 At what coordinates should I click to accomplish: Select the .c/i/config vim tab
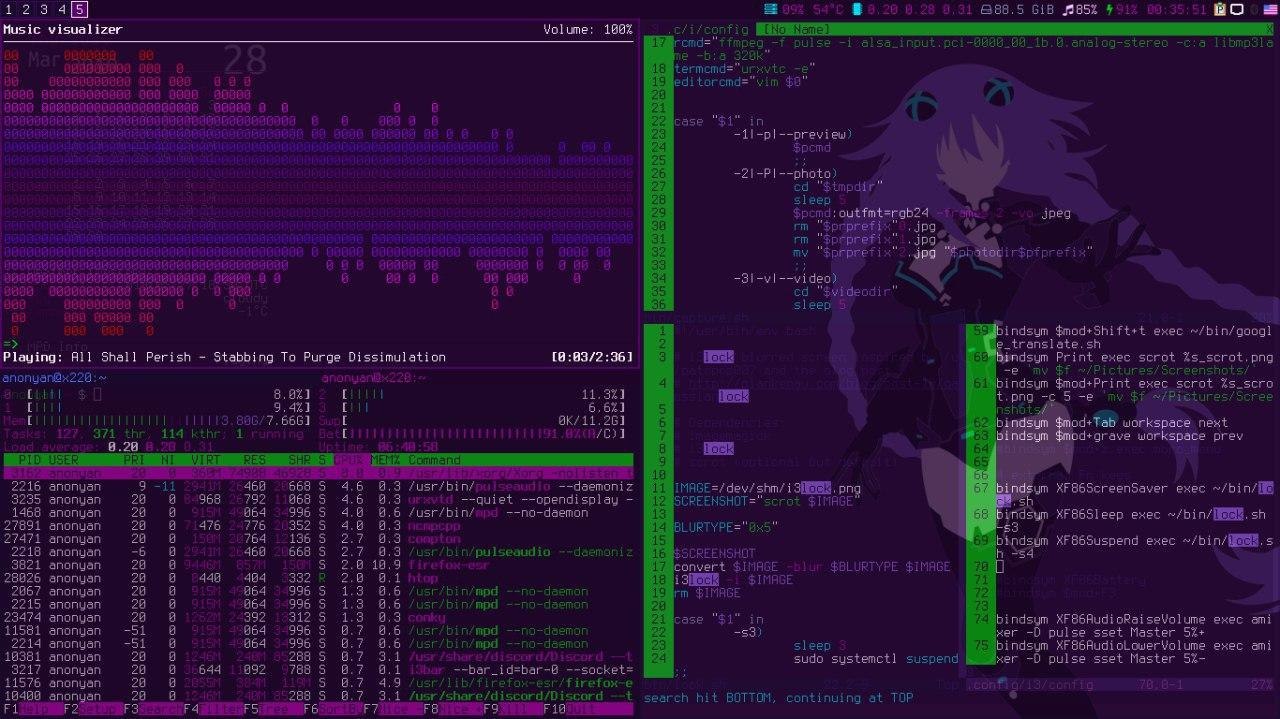coord(709,30)
